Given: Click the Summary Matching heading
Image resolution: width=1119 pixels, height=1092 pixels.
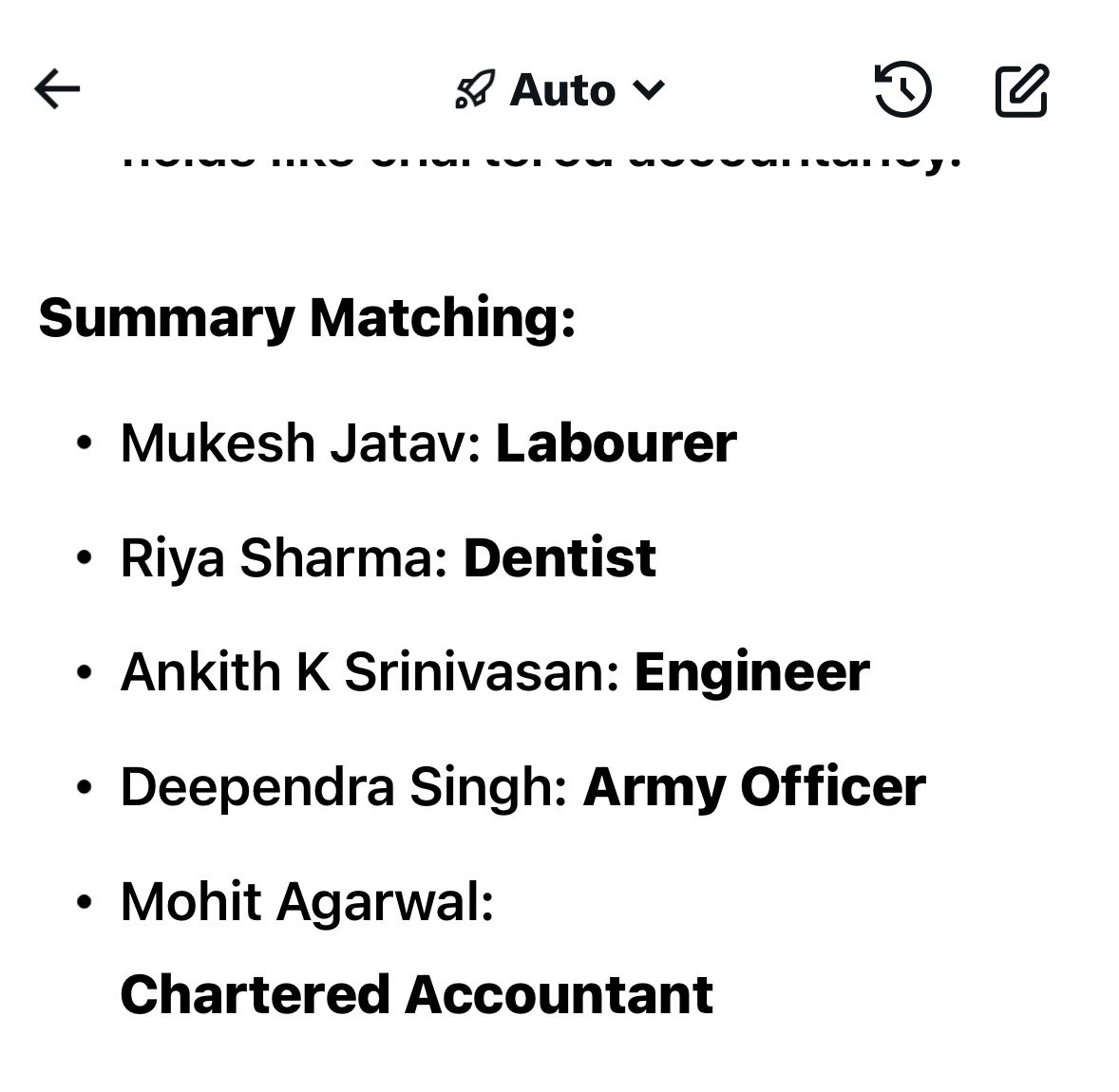Looking at the screenshot, I should click(307, 317).
